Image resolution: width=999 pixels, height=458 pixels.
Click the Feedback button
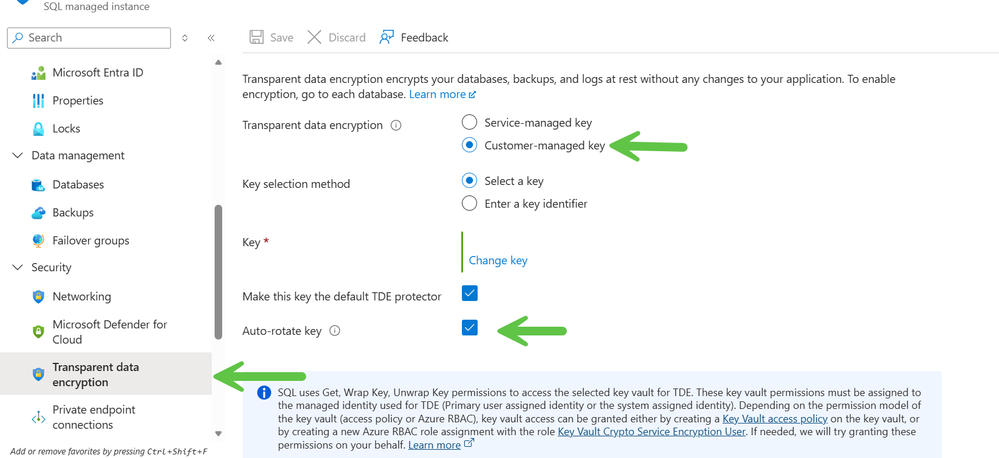pos(414,38)
